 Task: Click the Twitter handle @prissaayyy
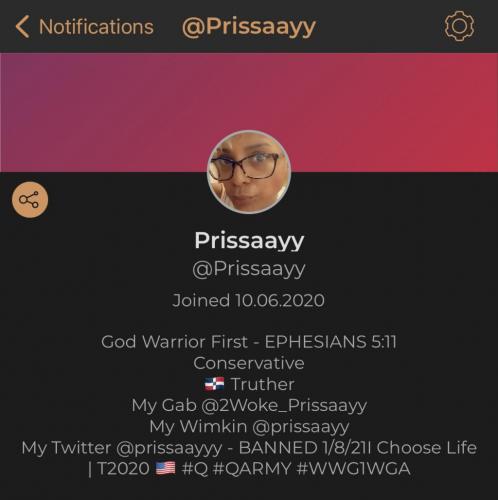coord(169,448)
